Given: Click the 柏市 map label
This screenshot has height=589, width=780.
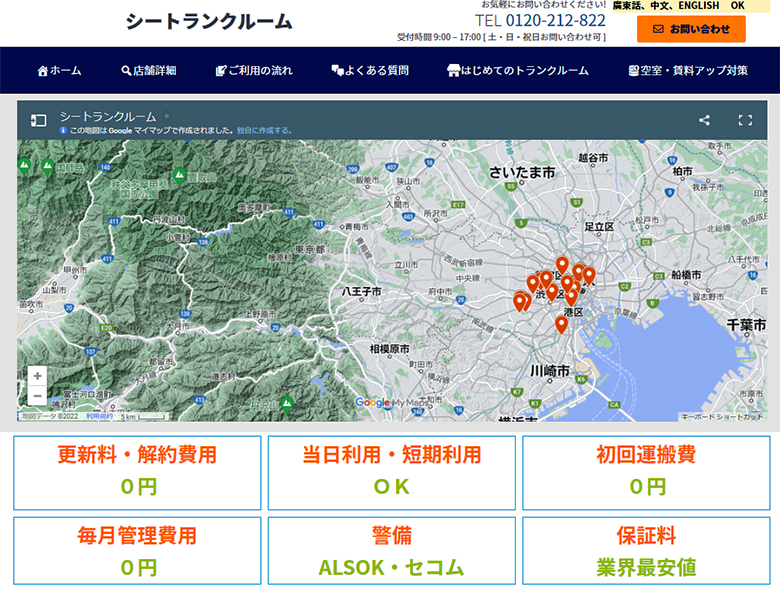Looking at the screenshot, I should coord(682,171).
